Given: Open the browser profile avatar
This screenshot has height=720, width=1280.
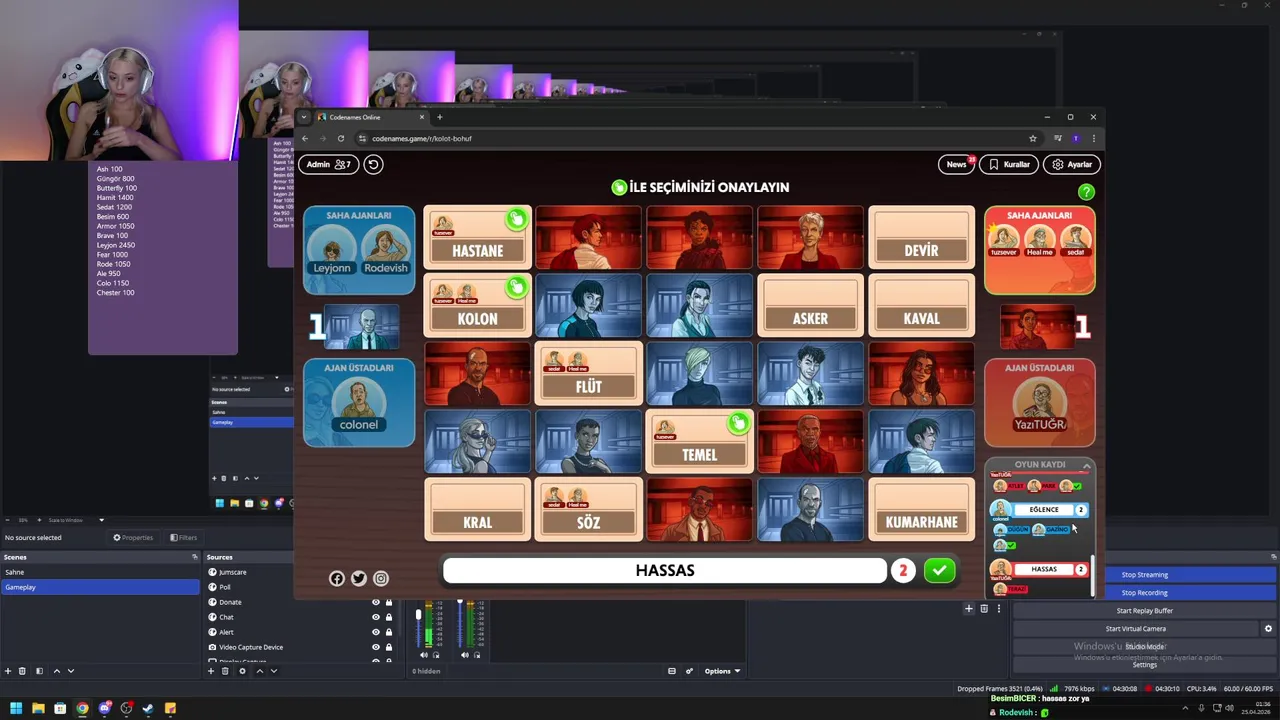Looking at the screenshot, I should [1076, 138].
